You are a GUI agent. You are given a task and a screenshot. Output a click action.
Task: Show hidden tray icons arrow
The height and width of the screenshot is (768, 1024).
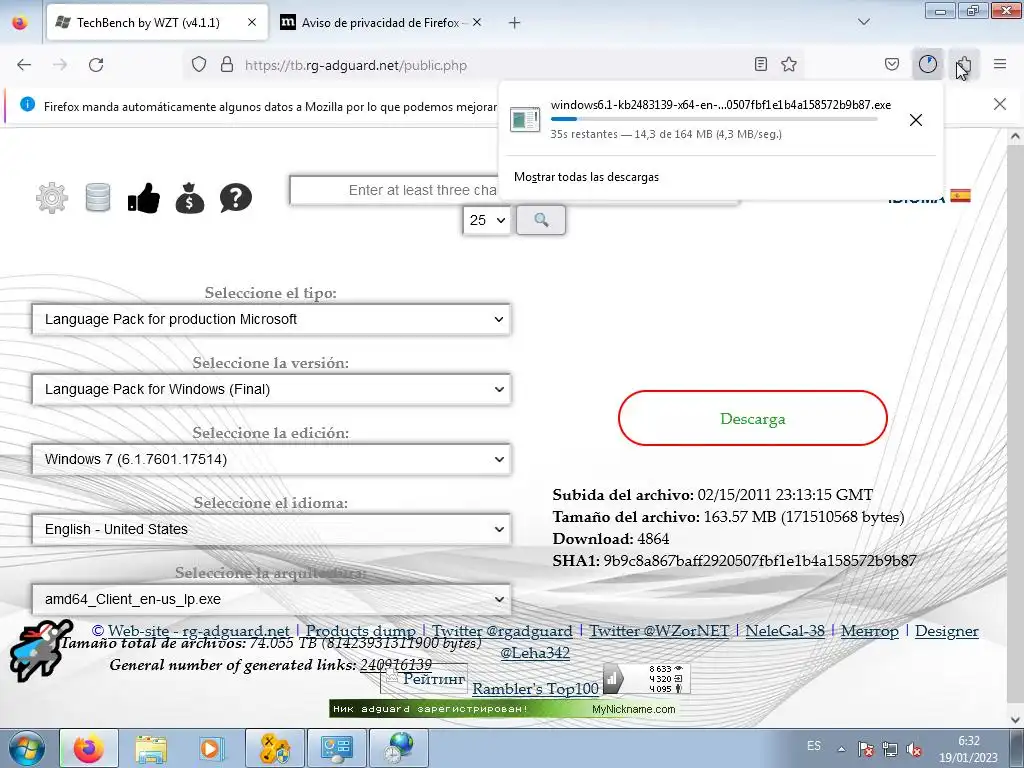pyautogui.click(x=842, y=749)
